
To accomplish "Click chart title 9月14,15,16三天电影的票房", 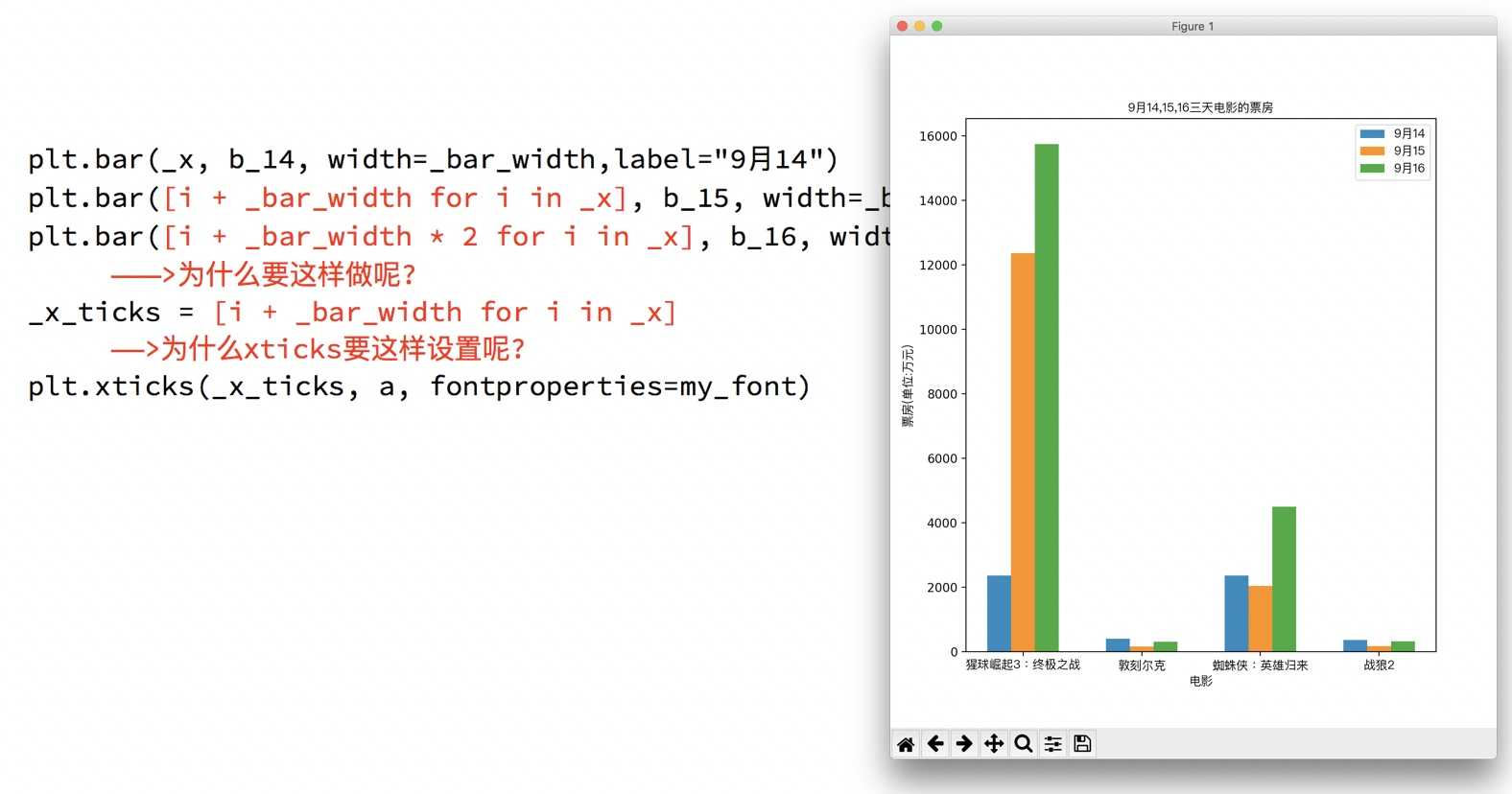I will [x=1200, y=107].
